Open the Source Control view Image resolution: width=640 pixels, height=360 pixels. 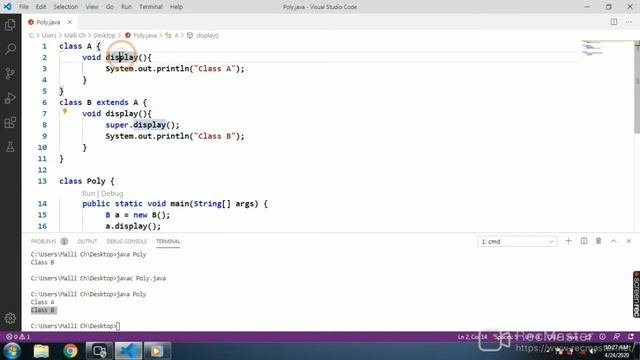(x=10, y=73)
